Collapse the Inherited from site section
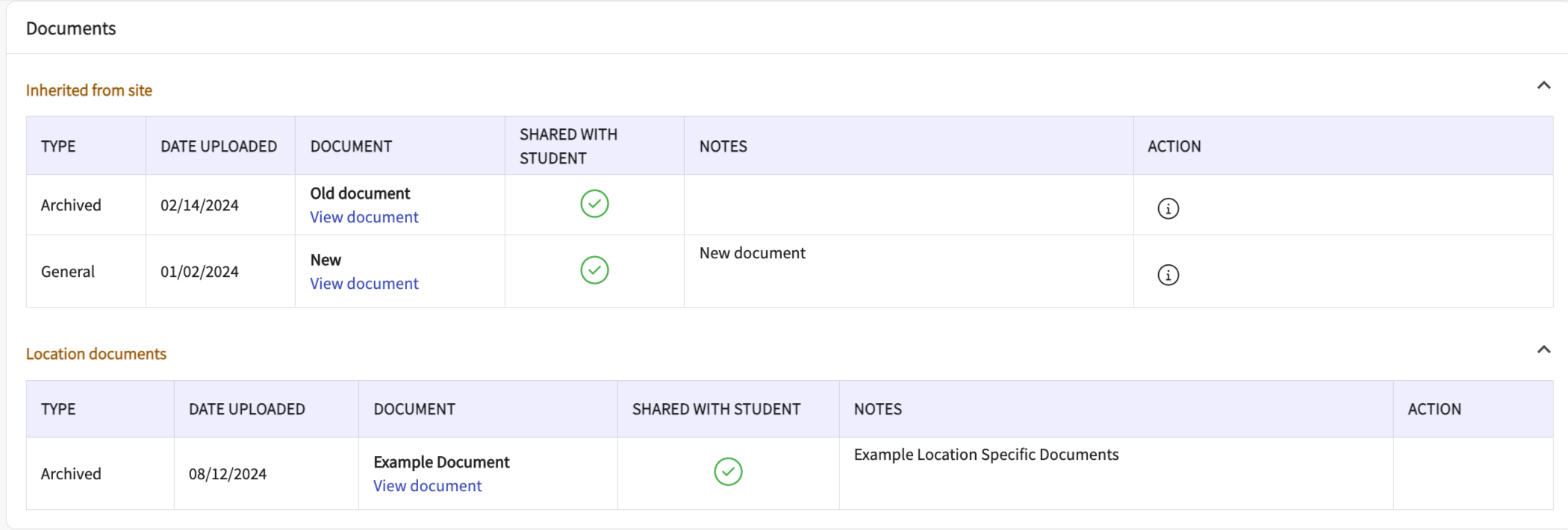 pos(1543,86)
